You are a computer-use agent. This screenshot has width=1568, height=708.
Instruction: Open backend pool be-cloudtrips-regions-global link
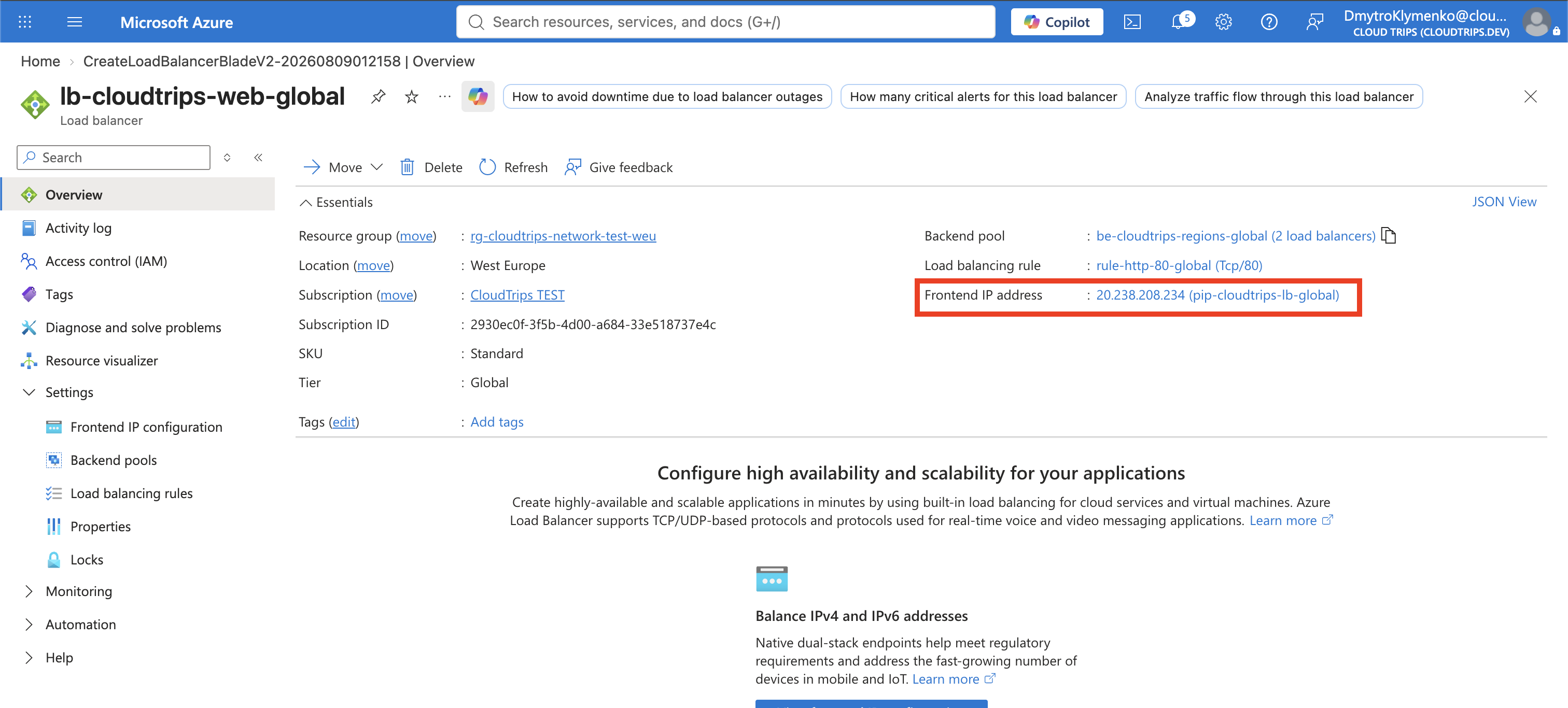point(1236,235)
